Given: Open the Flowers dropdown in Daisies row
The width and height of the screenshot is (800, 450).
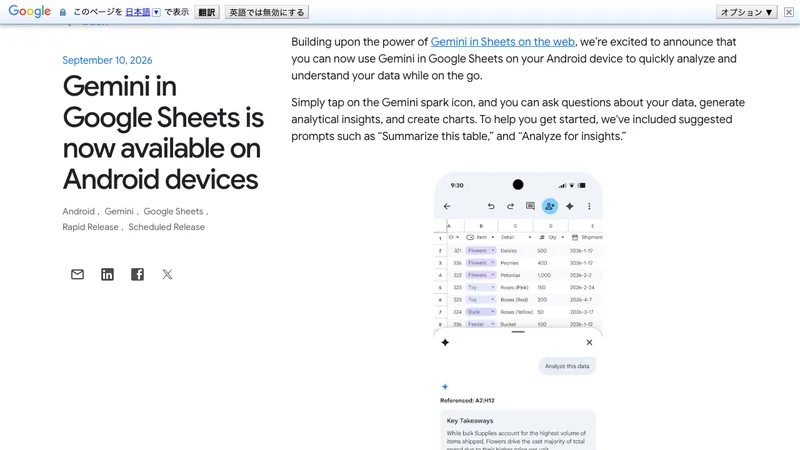Looking at the screenshot, I should (481, 251).
